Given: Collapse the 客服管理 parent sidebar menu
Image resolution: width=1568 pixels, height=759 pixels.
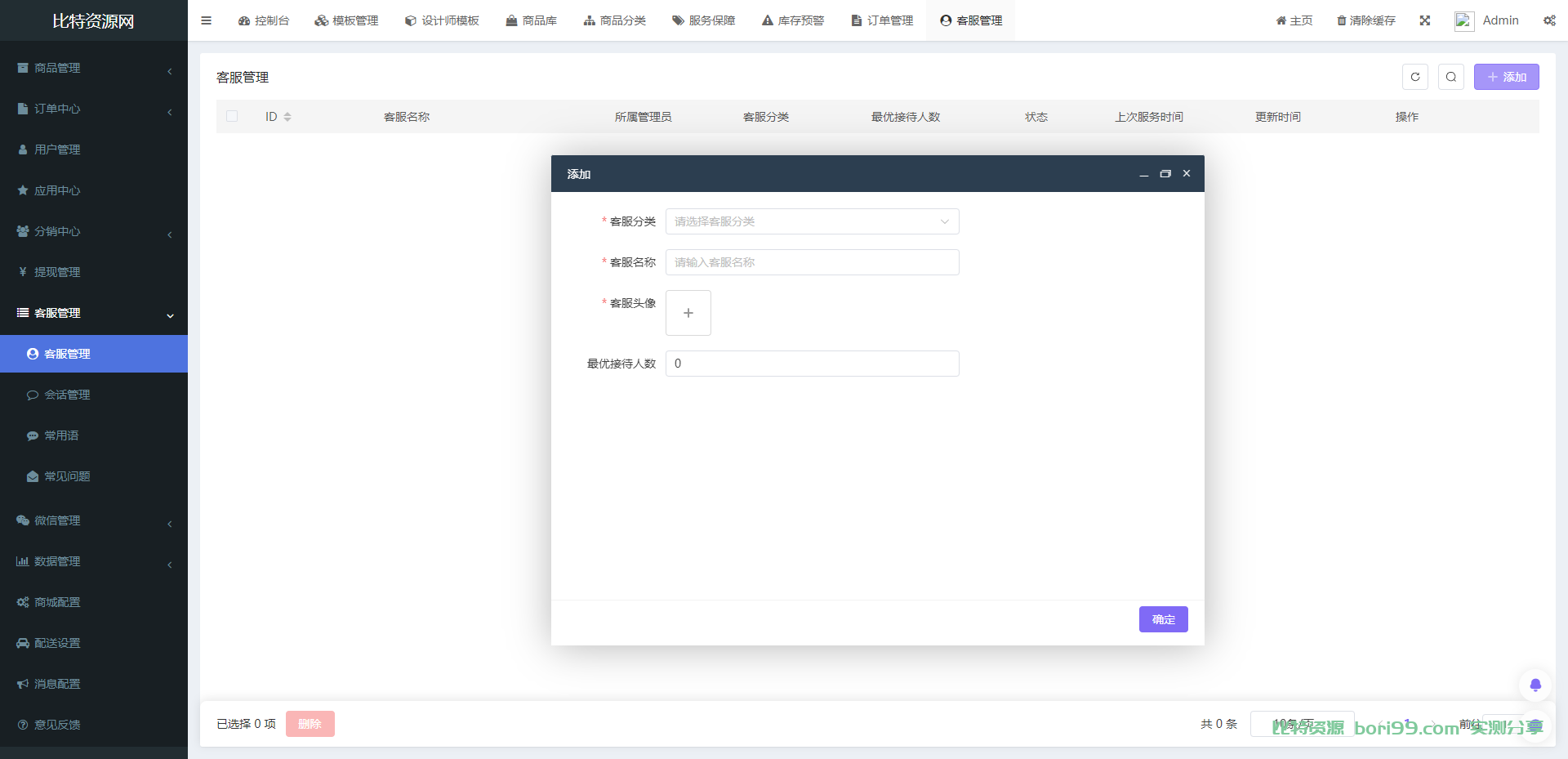Looking at the screenshot, I should point(94,313).
